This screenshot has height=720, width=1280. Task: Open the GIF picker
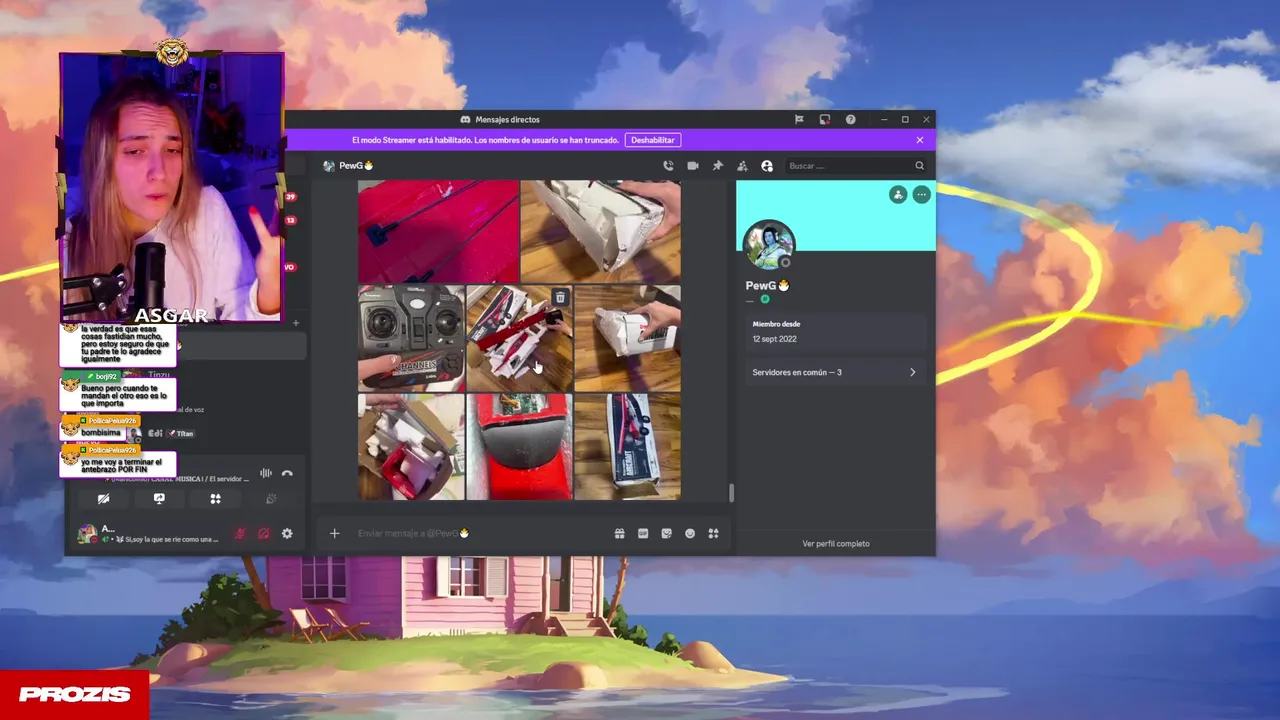point(643,533)
